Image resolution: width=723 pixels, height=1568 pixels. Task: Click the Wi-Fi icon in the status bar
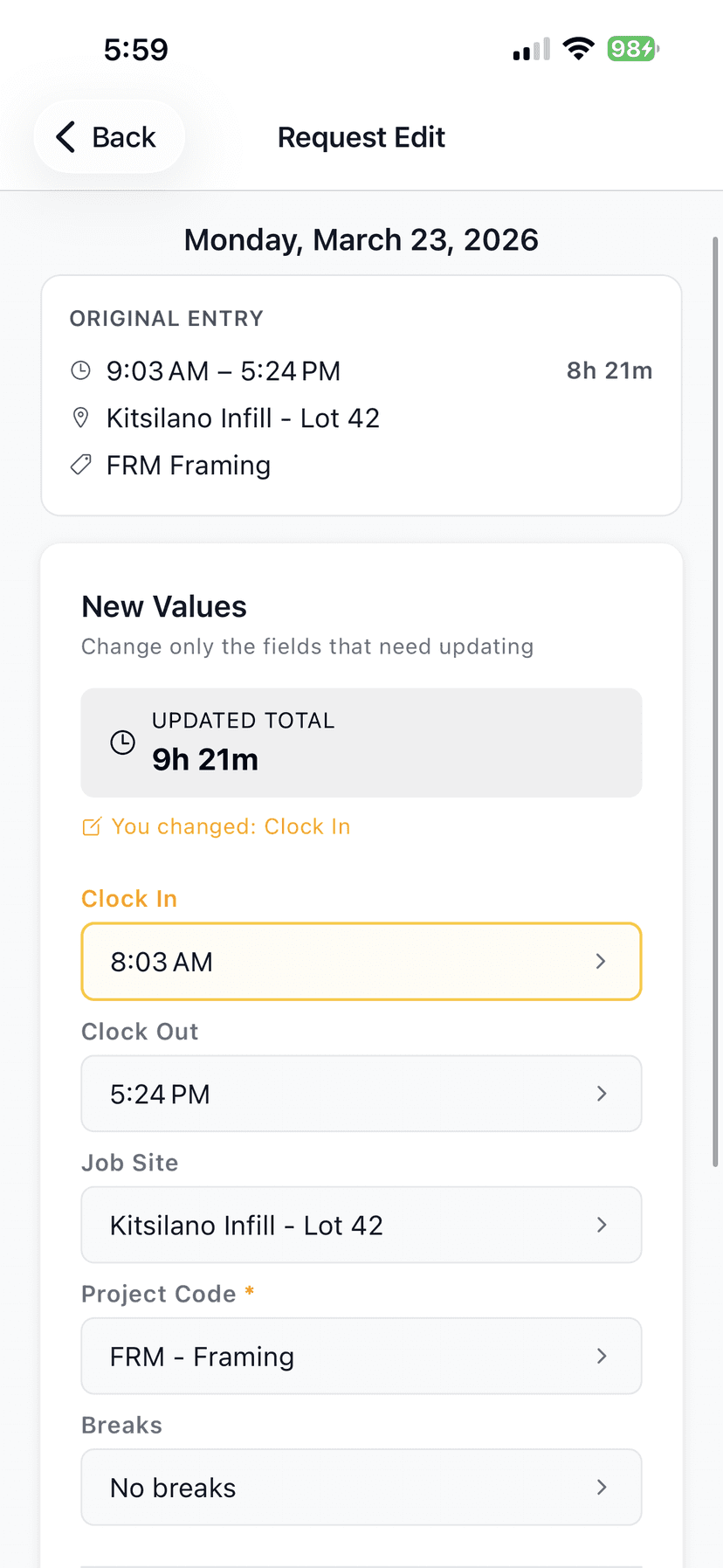578,49
